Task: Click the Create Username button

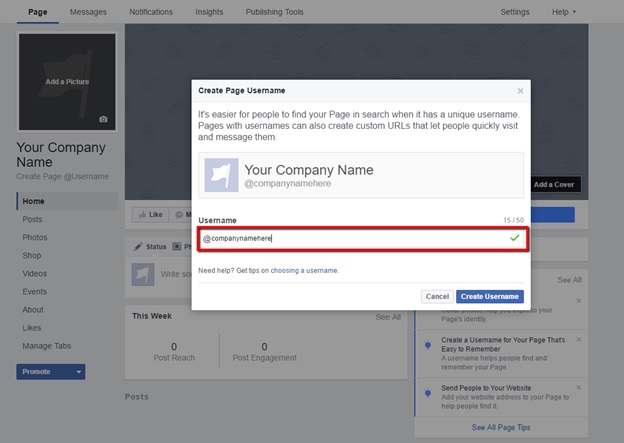Action: (x=489, y=297)
